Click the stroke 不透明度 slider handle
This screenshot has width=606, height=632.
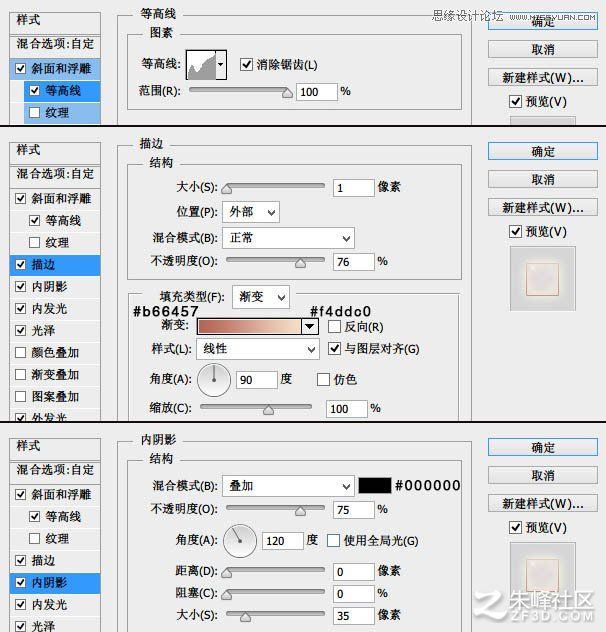(x=300, y=263)
